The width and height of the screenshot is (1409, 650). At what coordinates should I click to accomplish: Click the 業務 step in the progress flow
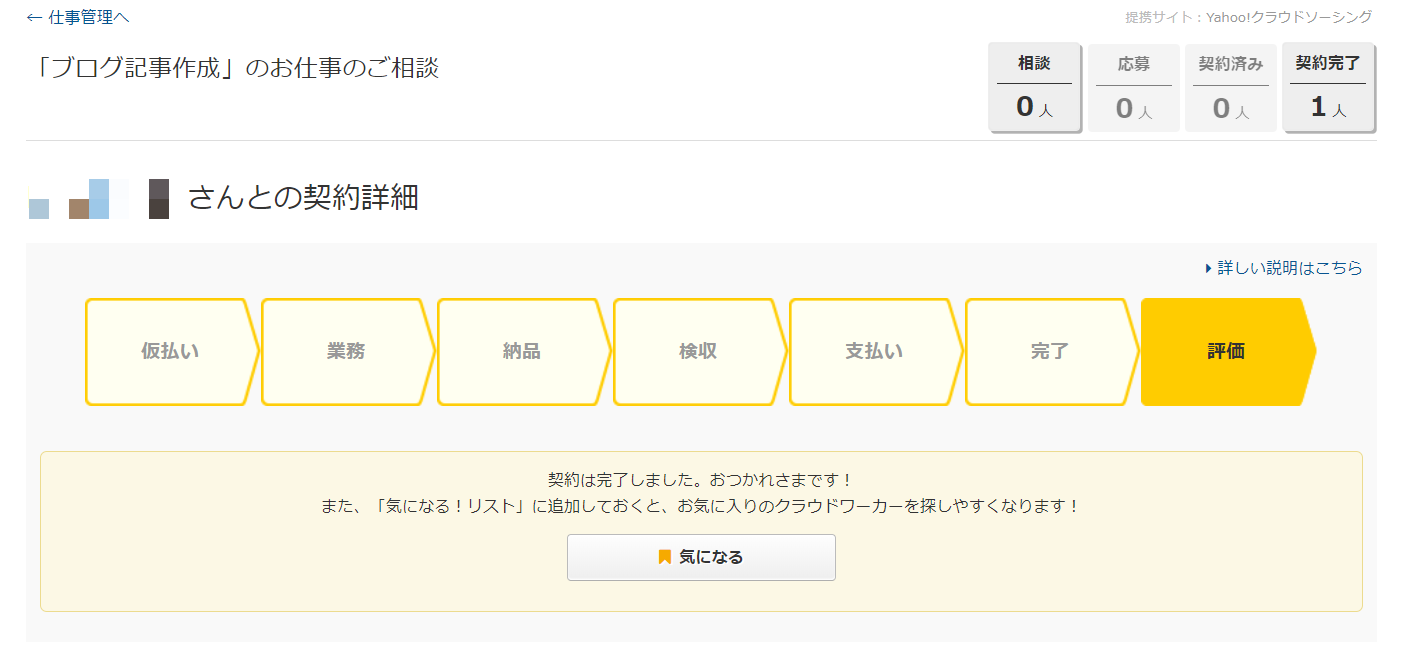(346, 352)
